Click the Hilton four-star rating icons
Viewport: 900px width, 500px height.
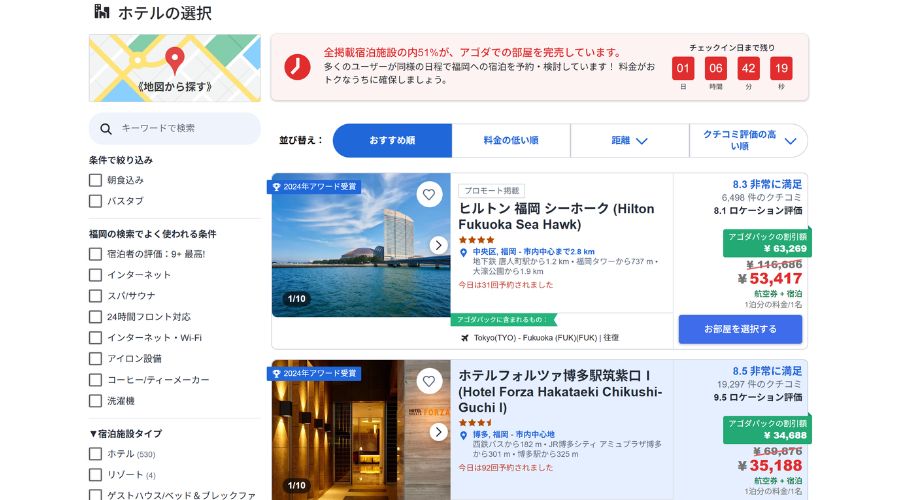(x=476, y=240)
